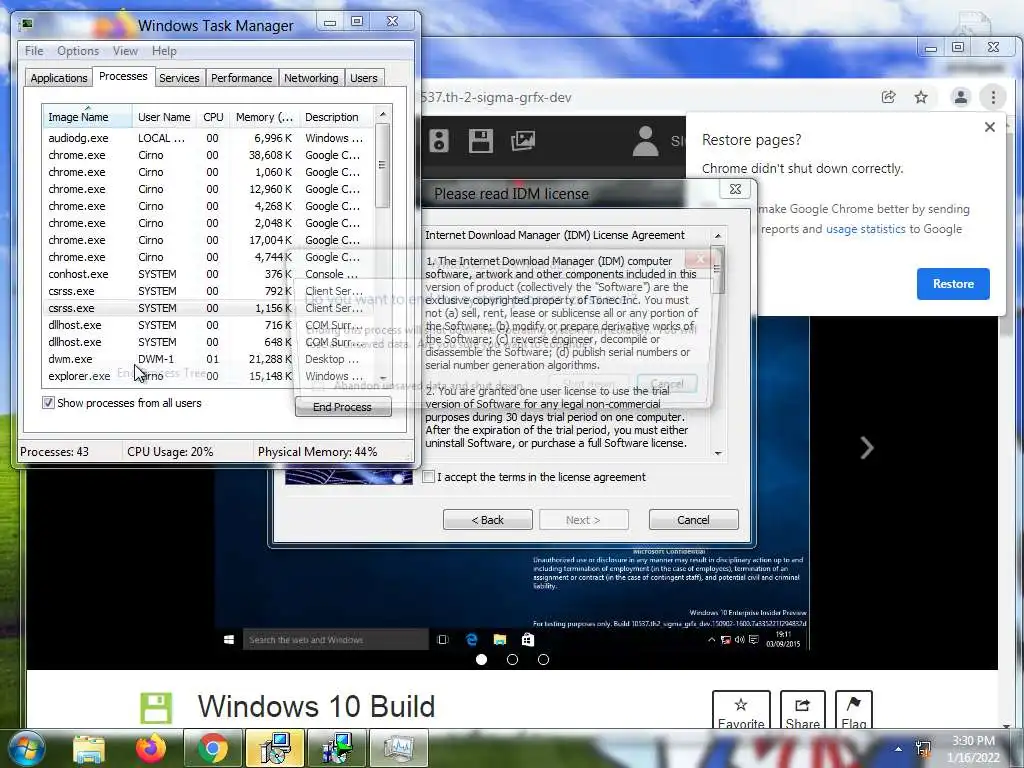Screen dimensions: 1024x768
Task: Click the network tray icon
Action: click(x=923, y=748)
